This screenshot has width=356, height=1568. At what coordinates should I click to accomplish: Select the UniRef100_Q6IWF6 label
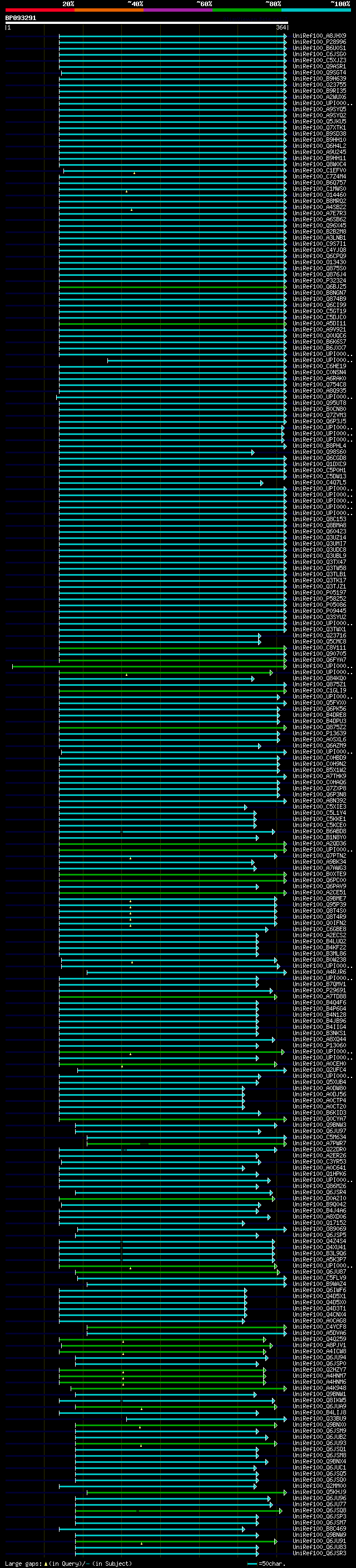pos(319,1290)
